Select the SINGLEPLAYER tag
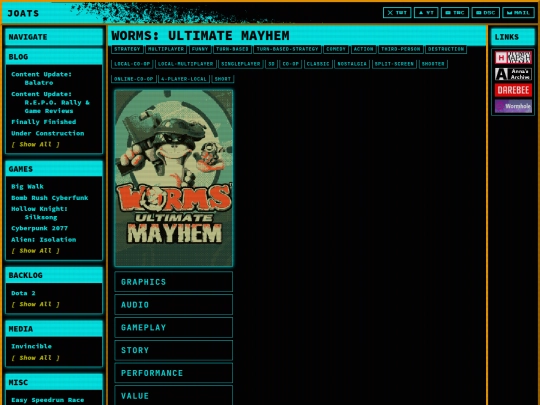The width and height of the screenshot is (540, 405). pos(241,64)
